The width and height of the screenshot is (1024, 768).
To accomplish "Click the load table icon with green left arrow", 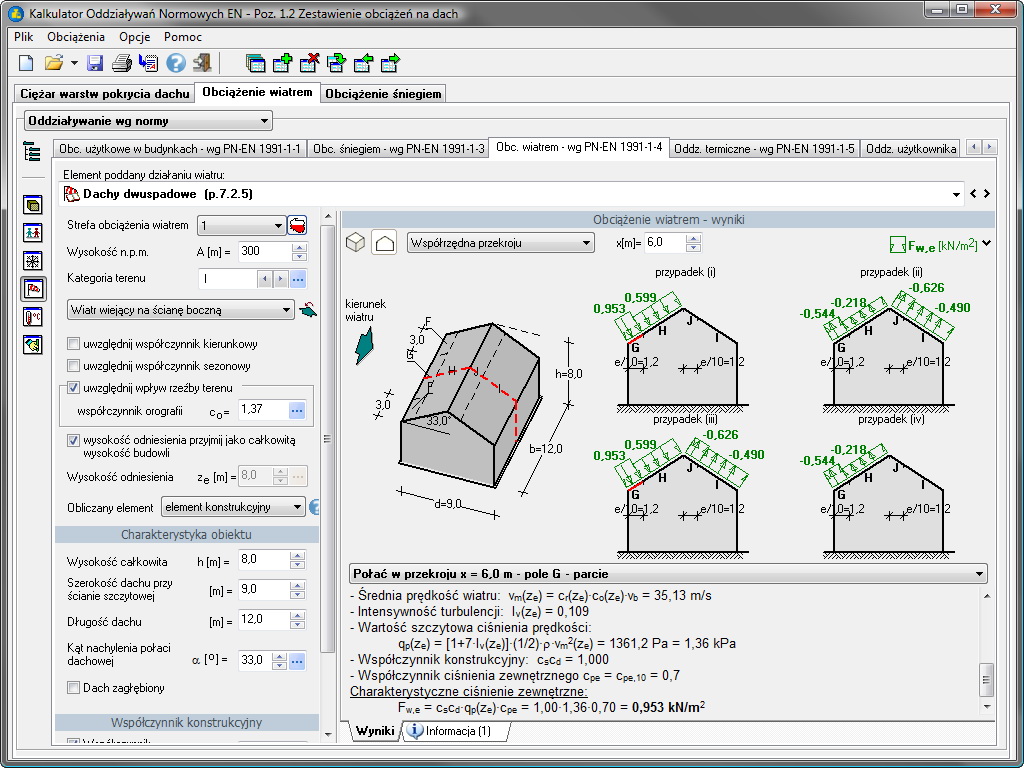I will [363, 63].
